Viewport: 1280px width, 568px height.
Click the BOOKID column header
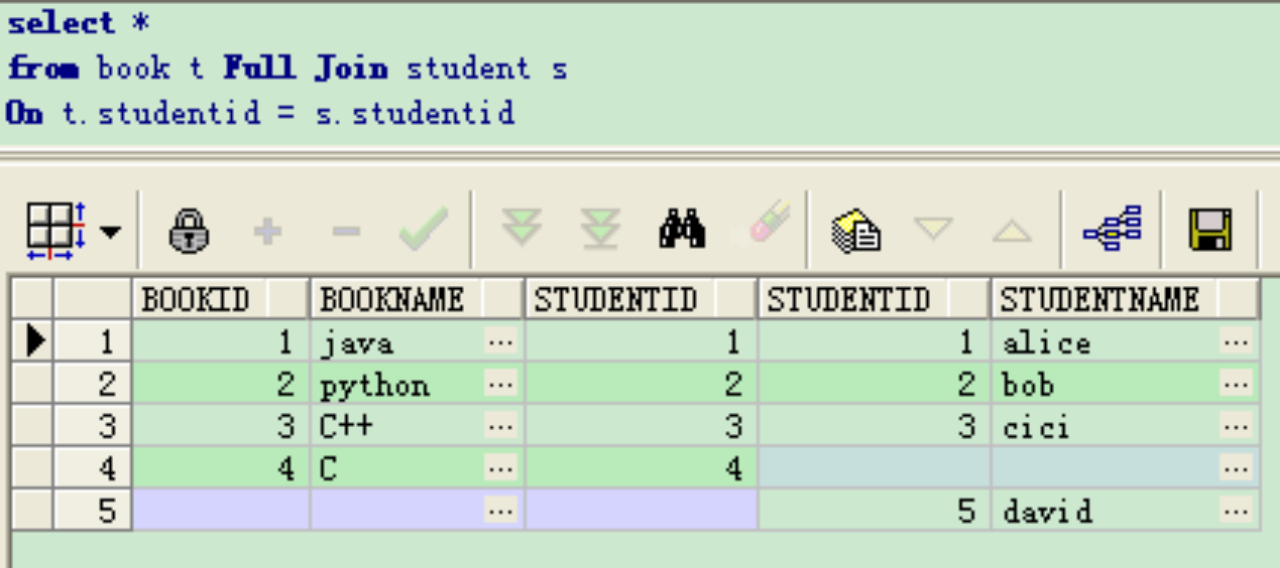[220, 299]
